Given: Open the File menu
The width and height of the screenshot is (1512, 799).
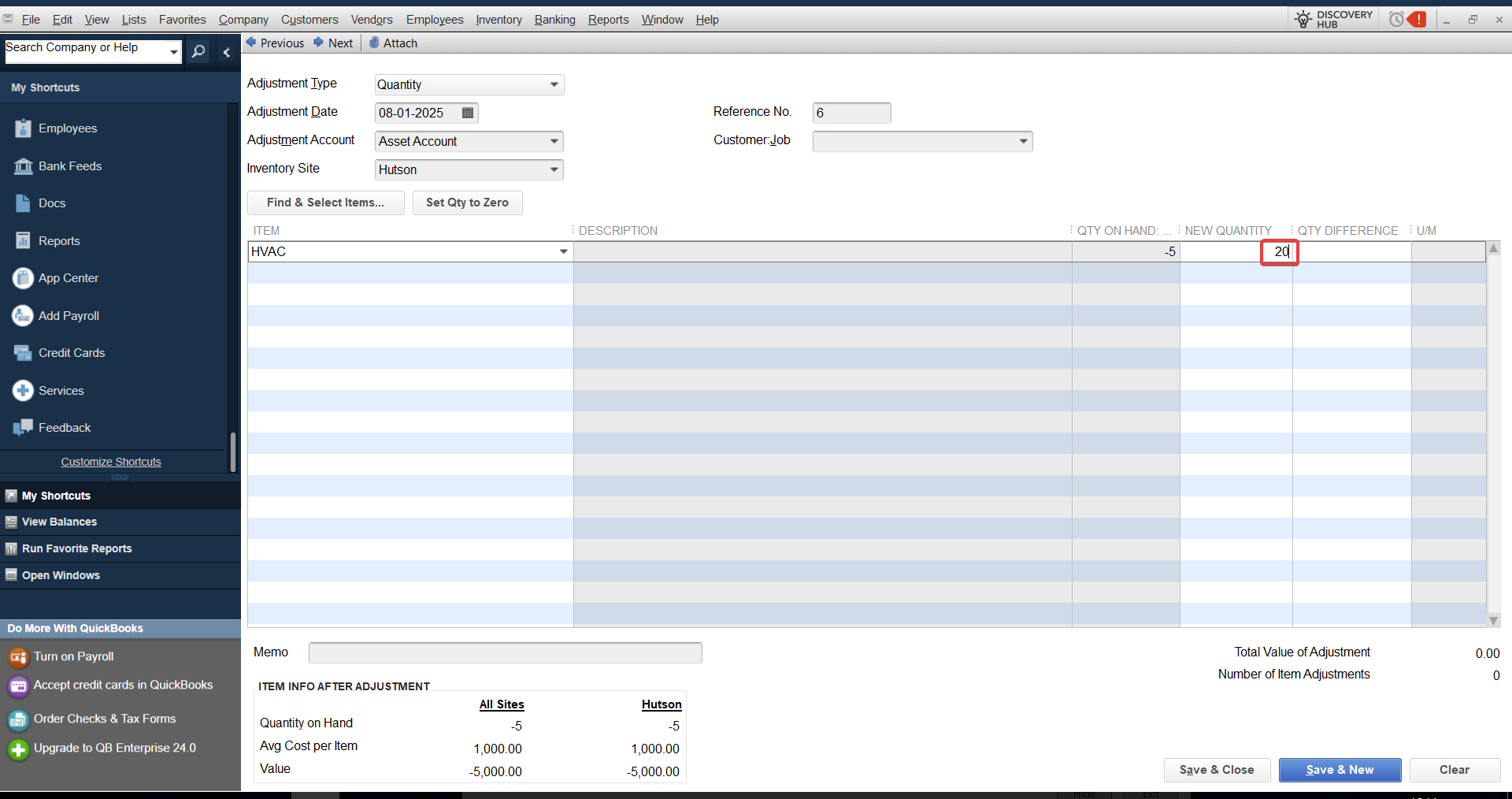Looking at the screenshot, I should coord(31,20).
